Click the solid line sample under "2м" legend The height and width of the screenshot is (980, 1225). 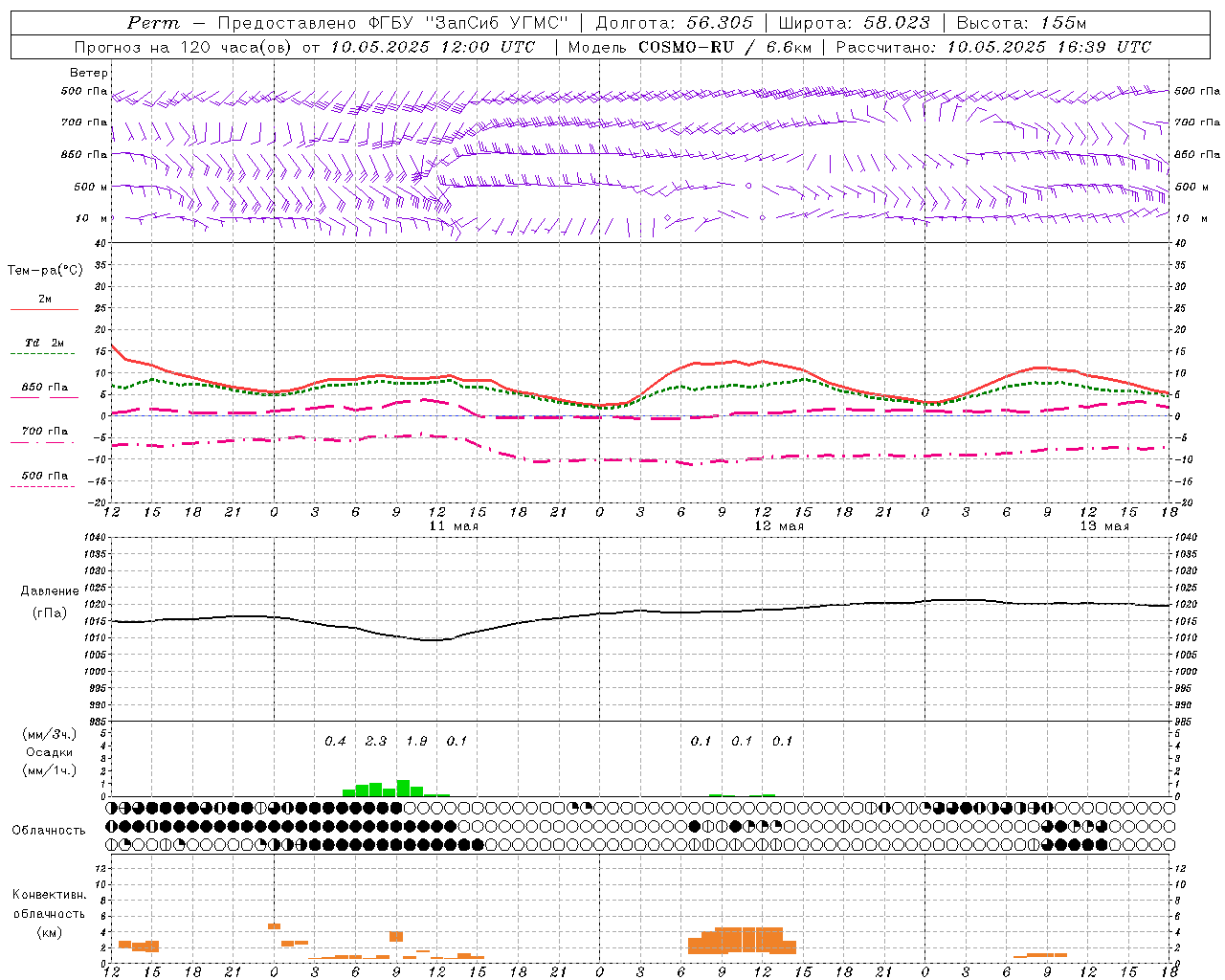pos(44,310)
